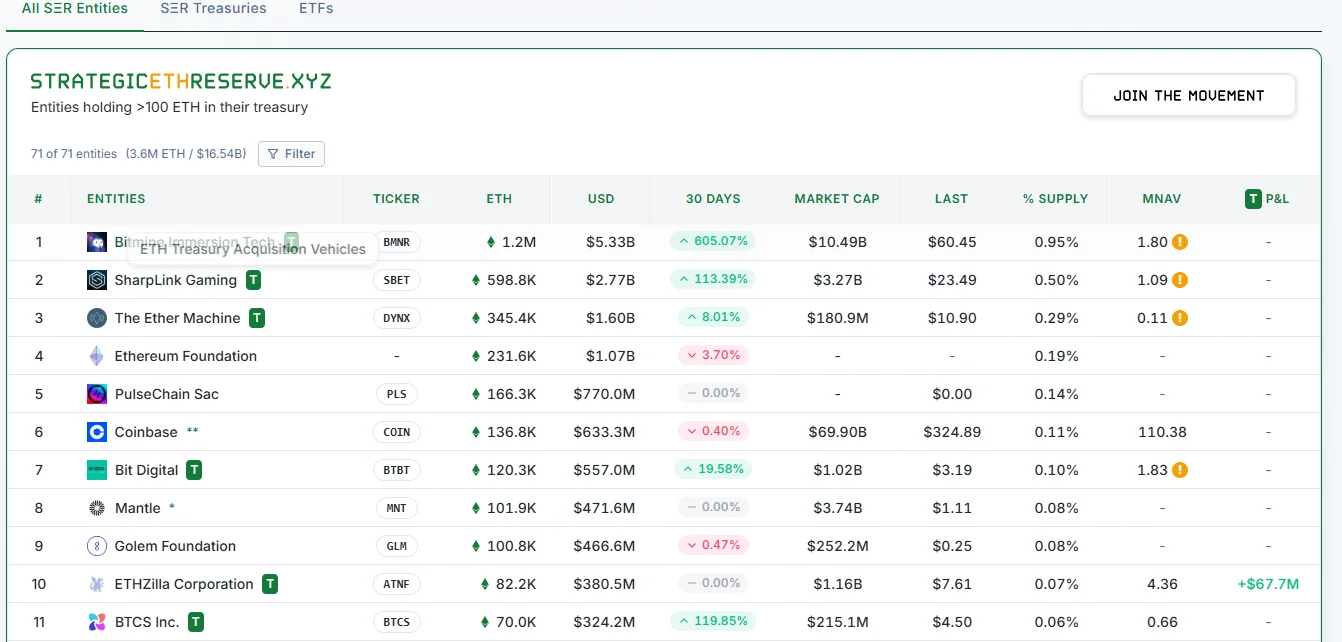Click The Ether Machine logo icon
Screen dimensions: 1342x642
click(x=97, y=318)
